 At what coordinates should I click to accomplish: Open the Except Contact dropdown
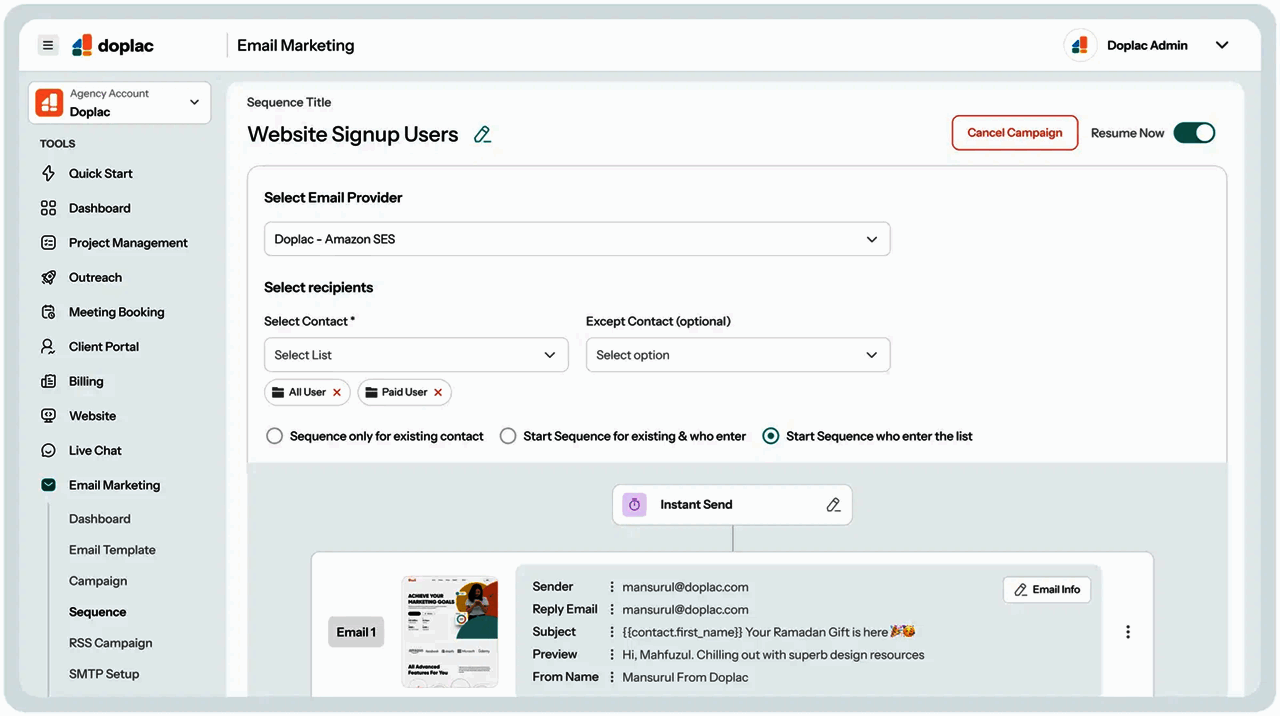(x=737, y=355)
